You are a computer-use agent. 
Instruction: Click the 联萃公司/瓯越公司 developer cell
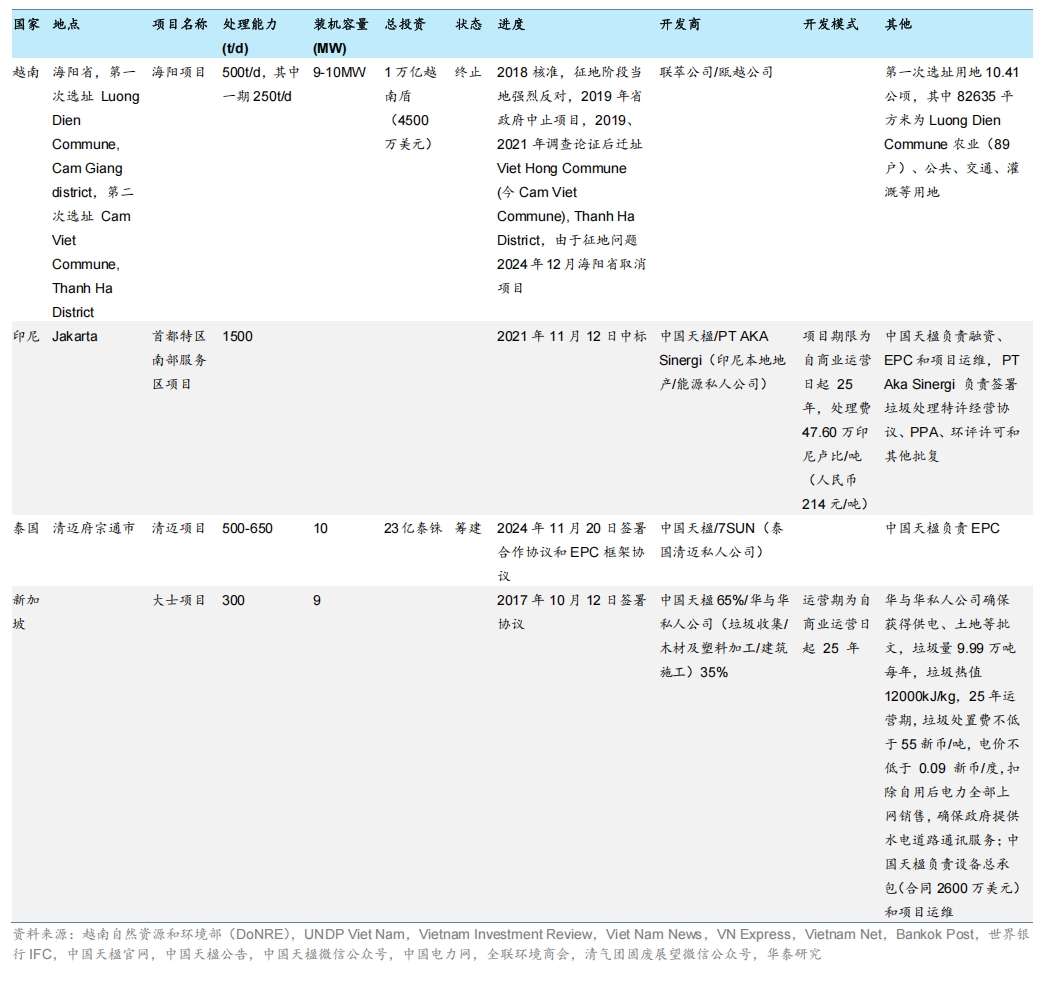click(x=716, y=72)
